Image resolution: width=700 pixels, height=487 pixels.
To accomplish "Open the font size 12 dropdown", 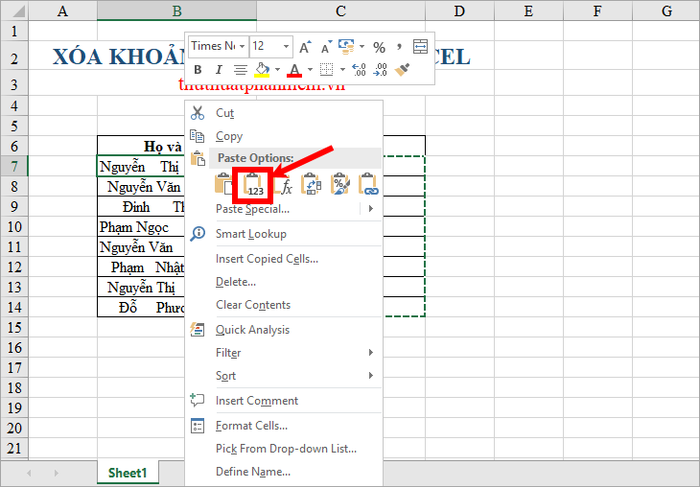I will pos(271,46).
